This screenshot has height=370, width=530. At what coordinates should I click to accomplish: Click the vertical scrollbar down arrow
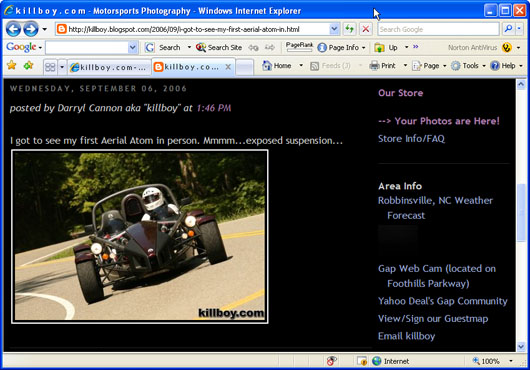pyautogui.click(x=521, y=347)
